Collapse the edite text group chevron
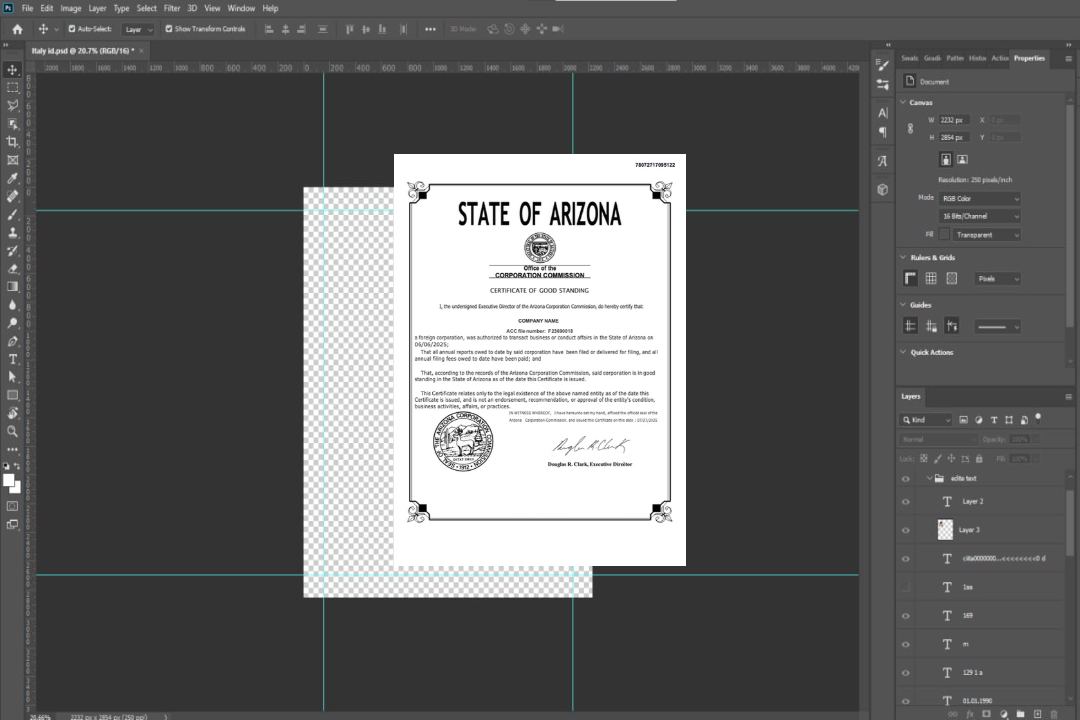 (x=929, y=478)
